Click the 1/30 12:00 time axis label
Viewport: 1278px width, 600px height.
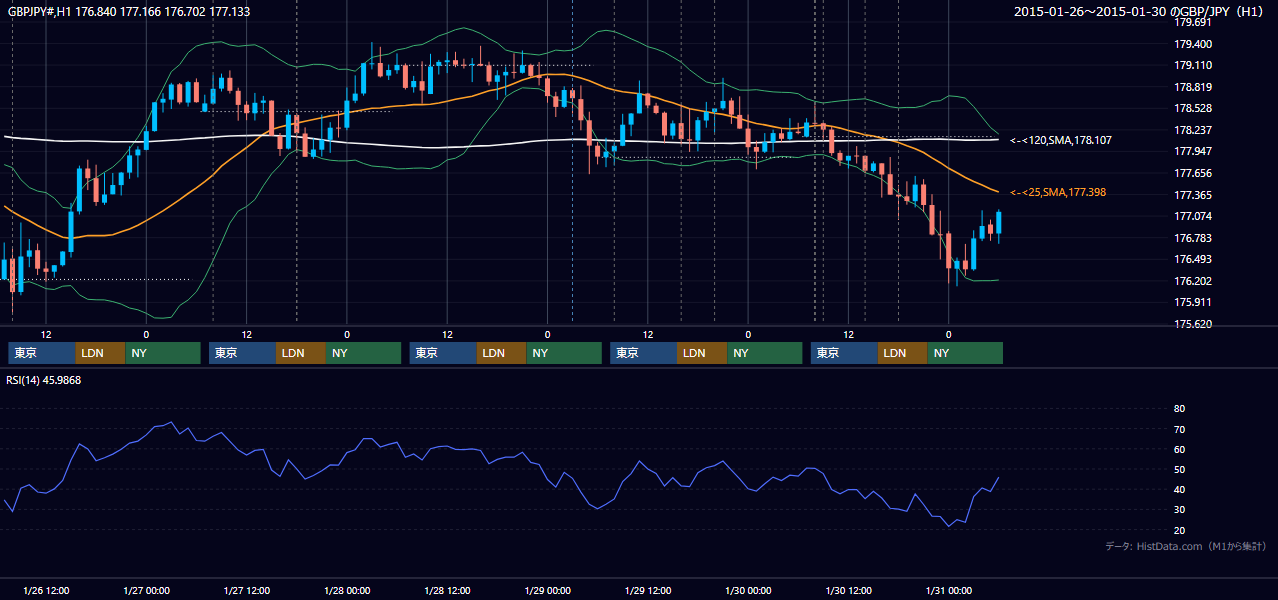(848, 590)
